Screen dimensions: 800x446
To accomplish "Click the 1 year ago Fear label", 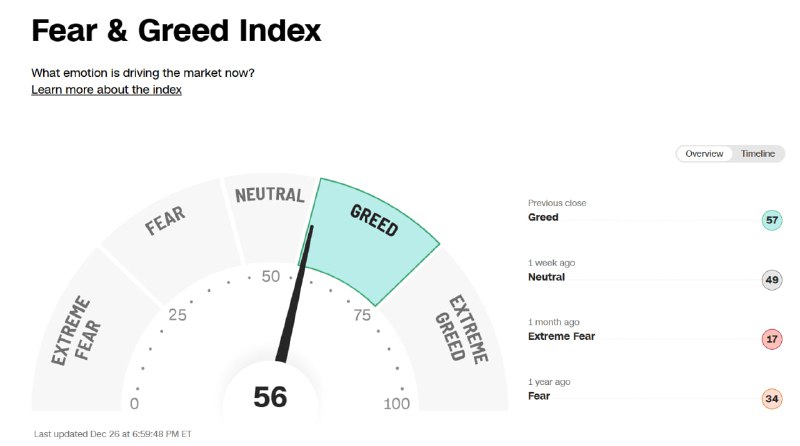I will (x=539, y=396).
